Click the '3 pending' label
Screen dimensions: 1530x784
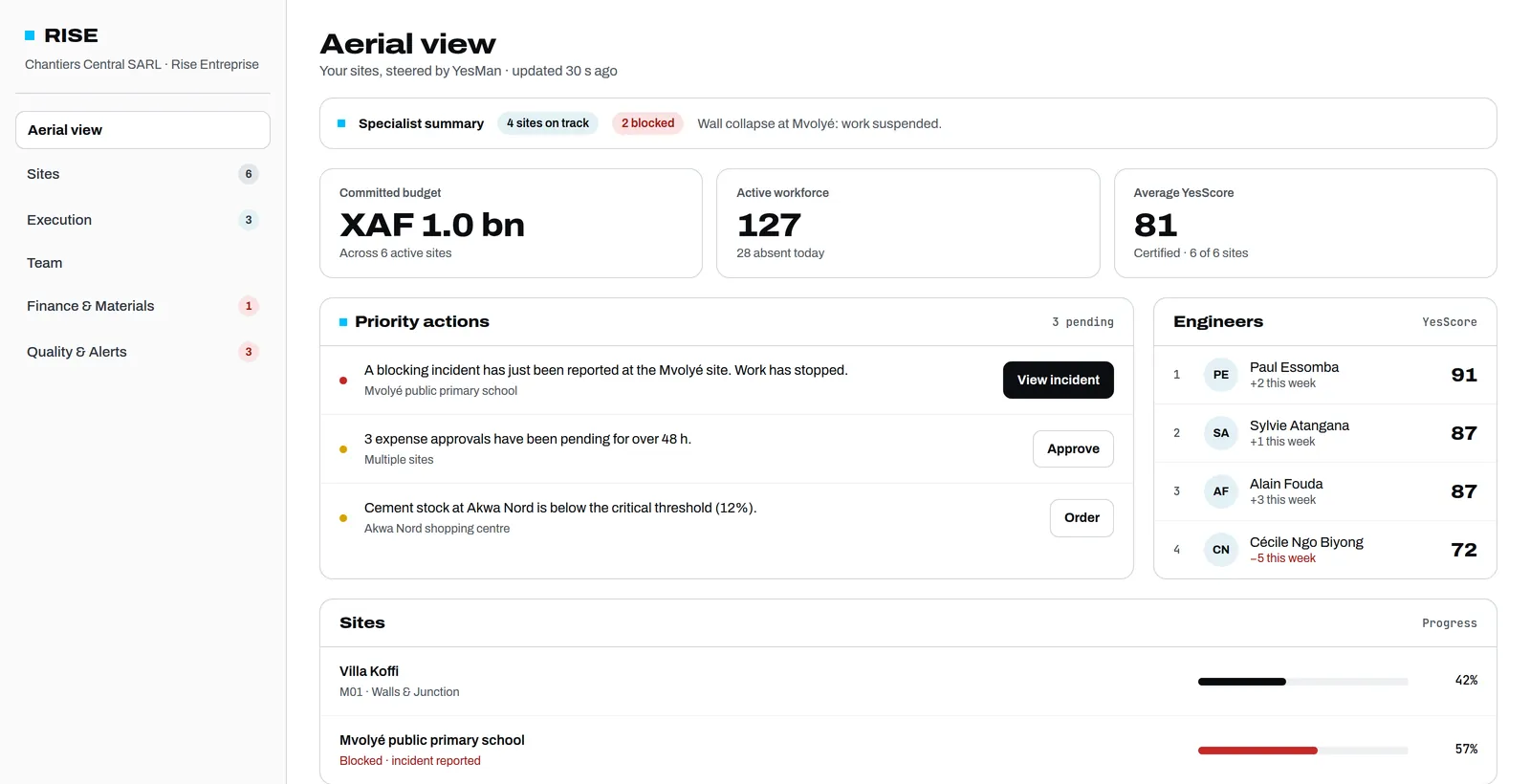(x=1082, y=322)
